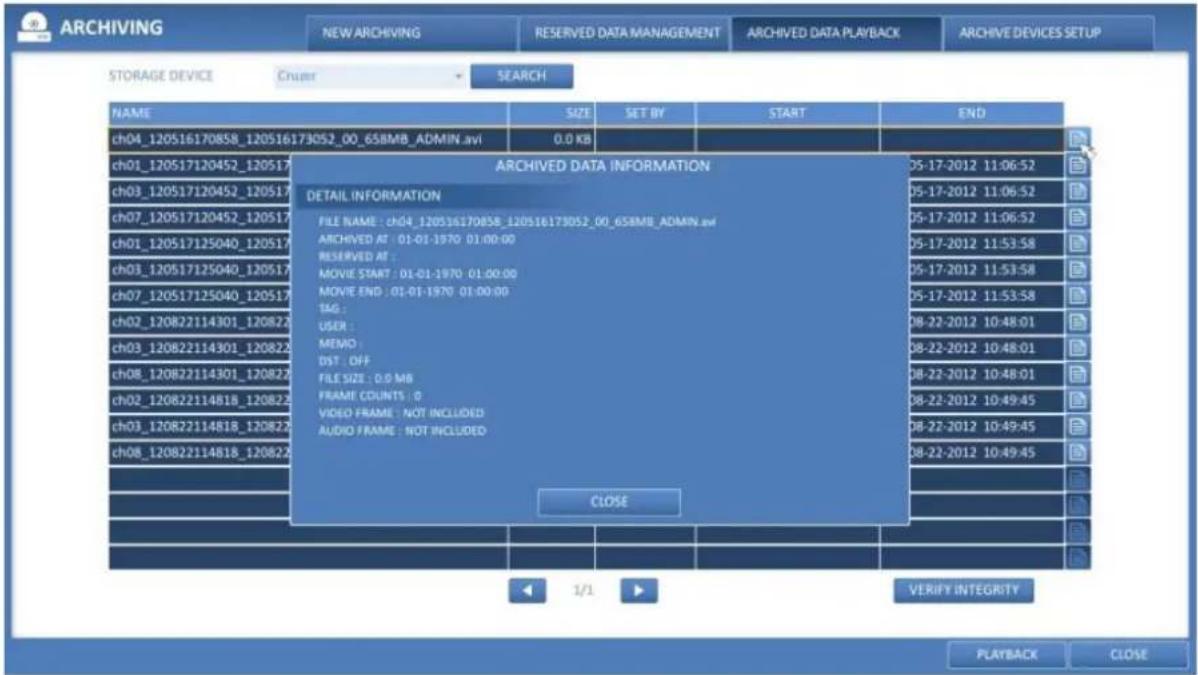Click the FILE SIZE : 0.0 MB line
The width and height of the screenshot is (1198, 675).
365,378
